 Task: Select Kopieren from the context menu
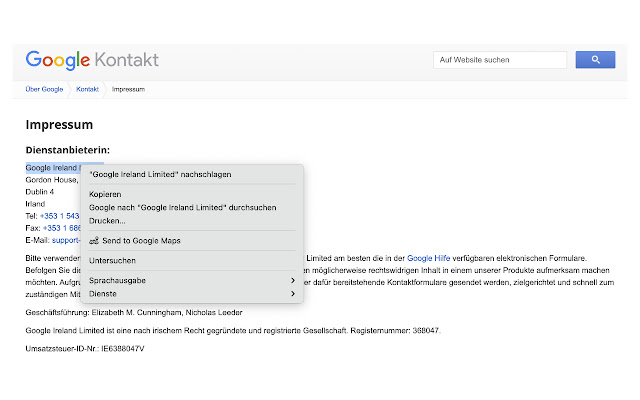(105, 194)
